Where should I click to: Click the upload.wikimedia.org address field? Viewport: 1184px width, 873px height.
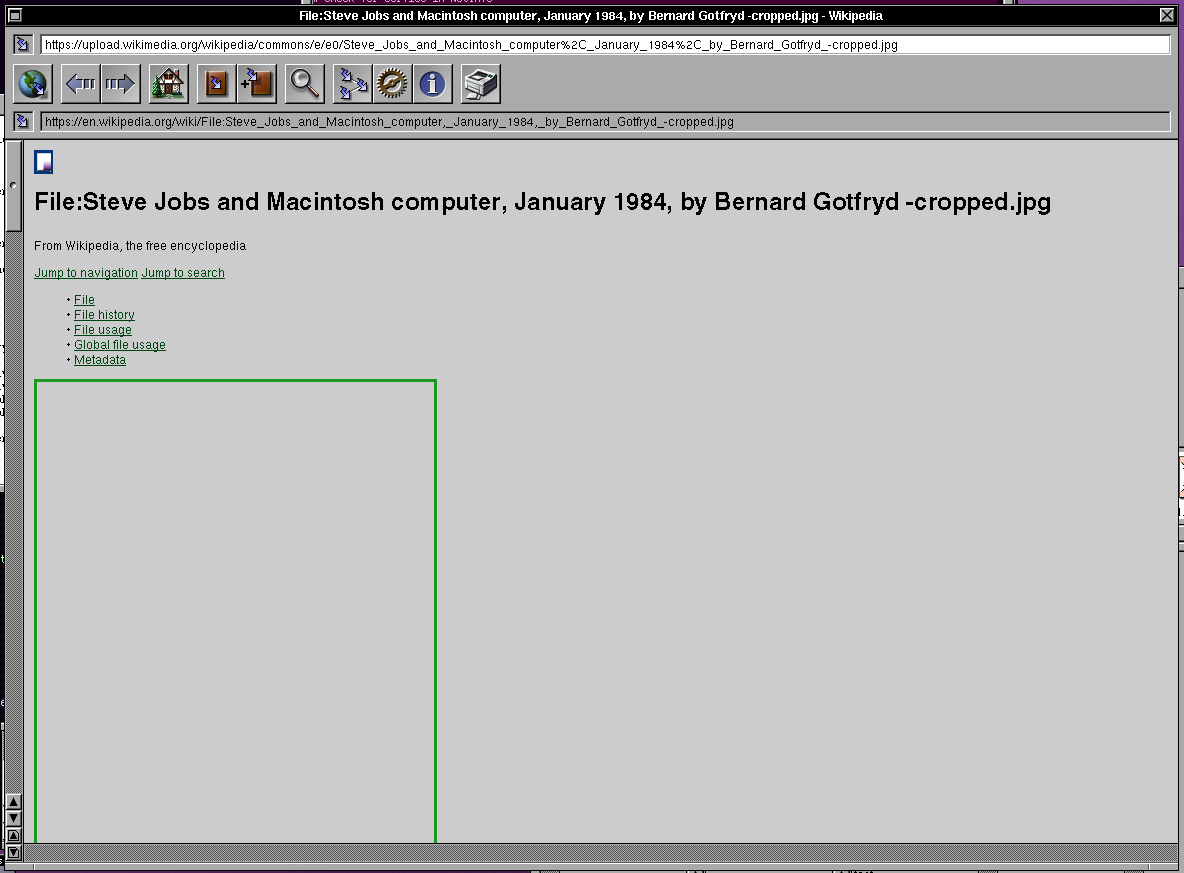coord(604,45)
